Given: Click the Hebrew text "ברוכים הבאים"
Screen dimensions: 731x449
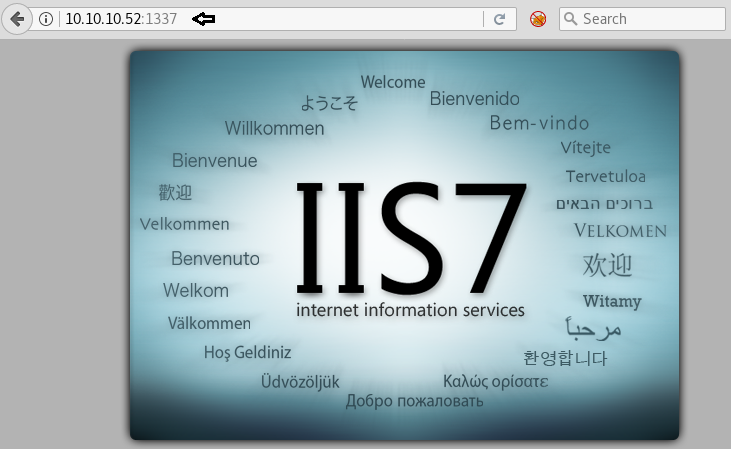Looking at the screenshot, I should (604, 204).
